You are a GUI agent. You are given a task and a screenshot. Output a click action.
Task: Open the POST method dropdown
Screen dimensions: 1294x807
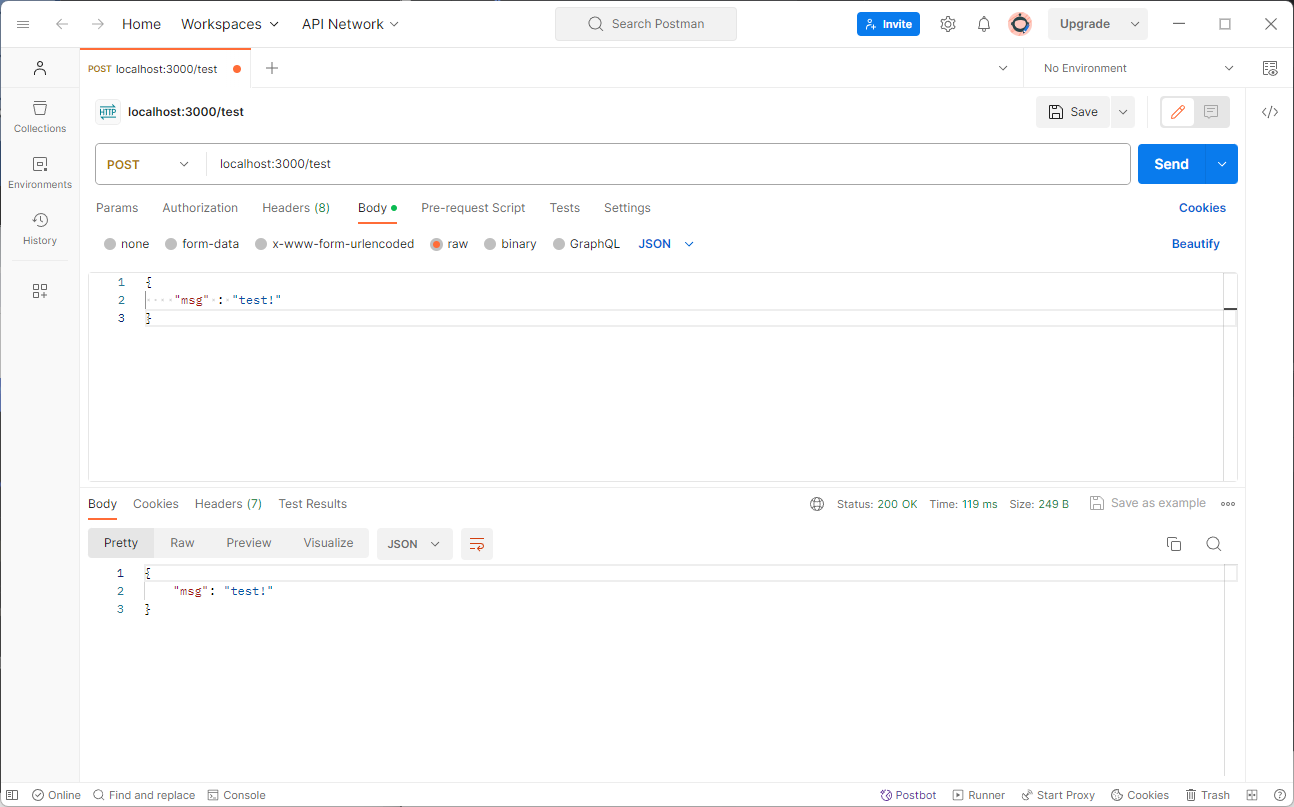tap(149, 164)
